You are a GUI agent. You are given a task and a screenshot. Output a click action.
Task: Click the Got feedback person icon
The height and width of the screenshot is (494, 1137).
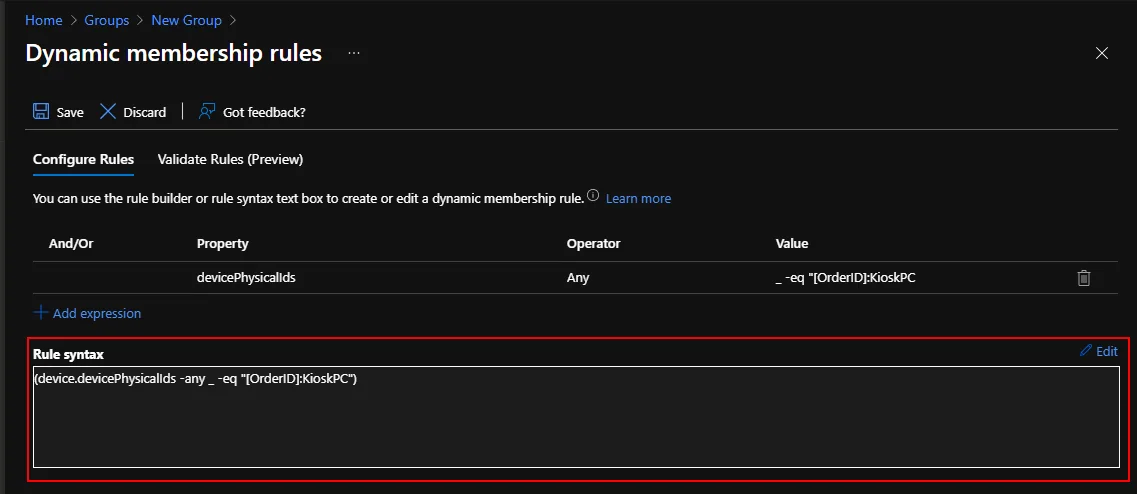(x=207, y=112)
